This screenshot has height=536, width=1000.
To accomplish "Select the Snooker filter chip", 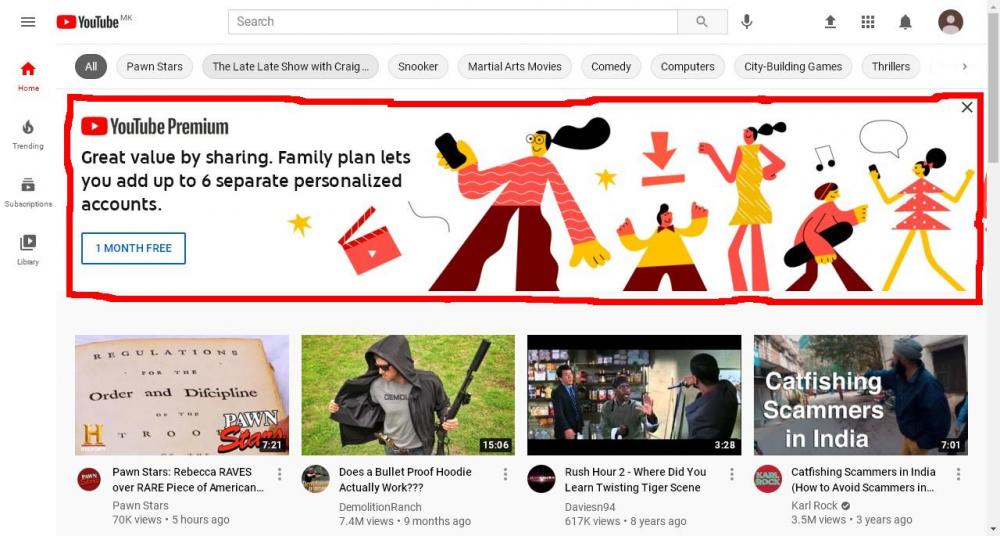I will coord(418,67).
